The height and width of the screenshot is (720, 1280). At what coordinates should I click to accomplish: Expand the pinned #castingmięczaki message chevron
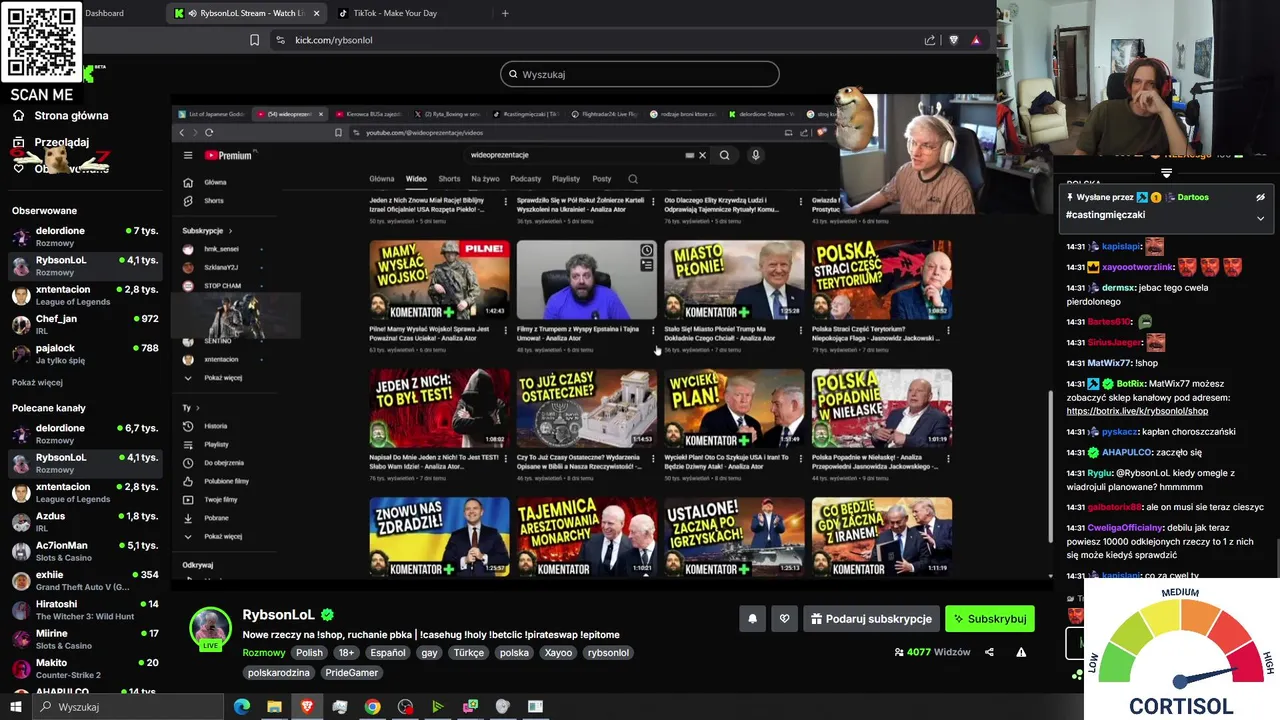click(1260, 217)
